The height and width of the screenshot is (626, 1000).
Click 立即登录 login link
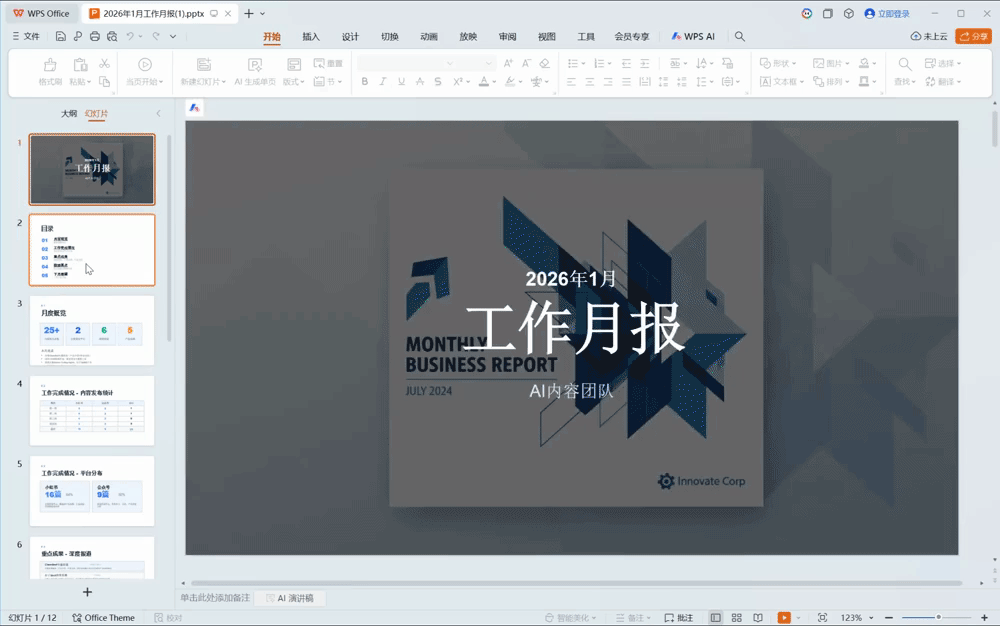click(887, 13)
